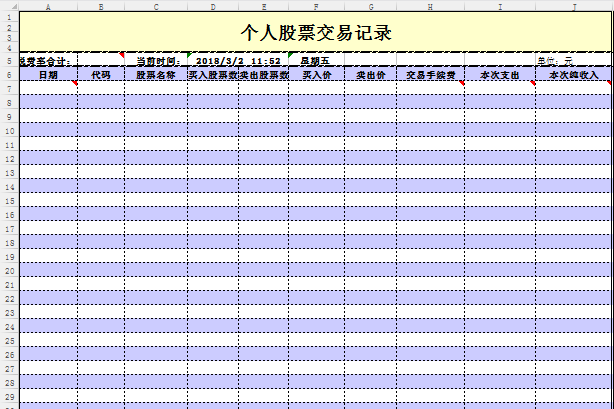614x409 pixels.
Task: Select row 28 header
Action: coord(8,382)
